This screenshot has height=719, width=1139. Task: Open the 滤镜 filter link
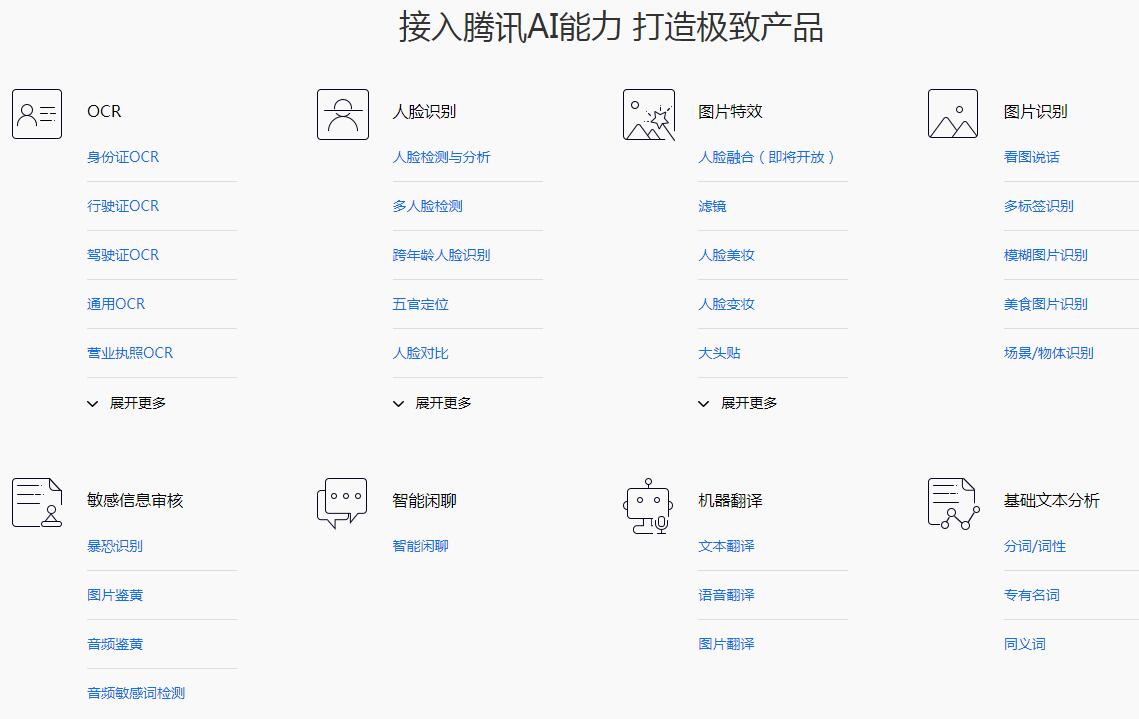tap(712, 206)
